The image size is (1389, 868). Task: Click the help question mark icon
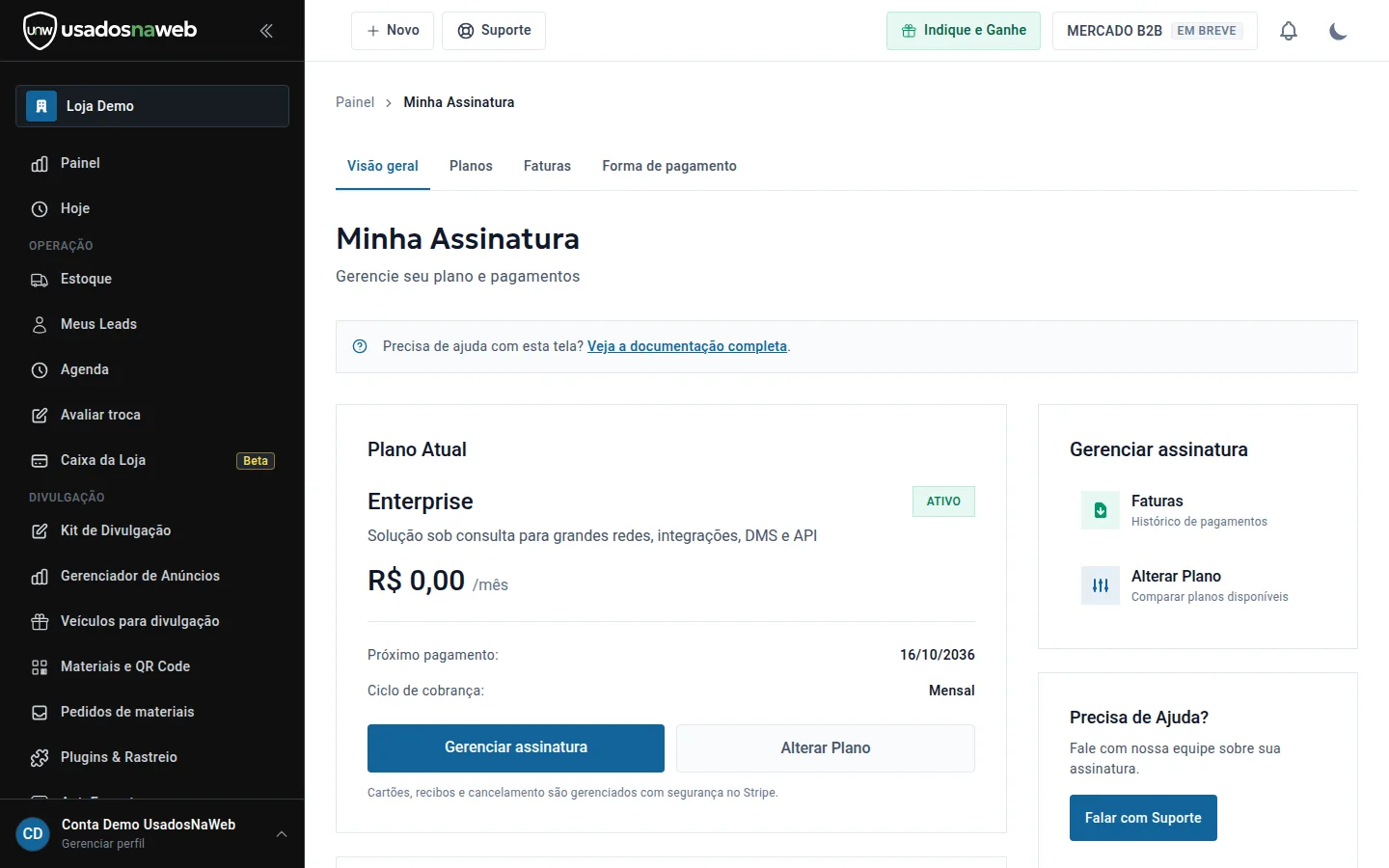(x=360, y=346)
